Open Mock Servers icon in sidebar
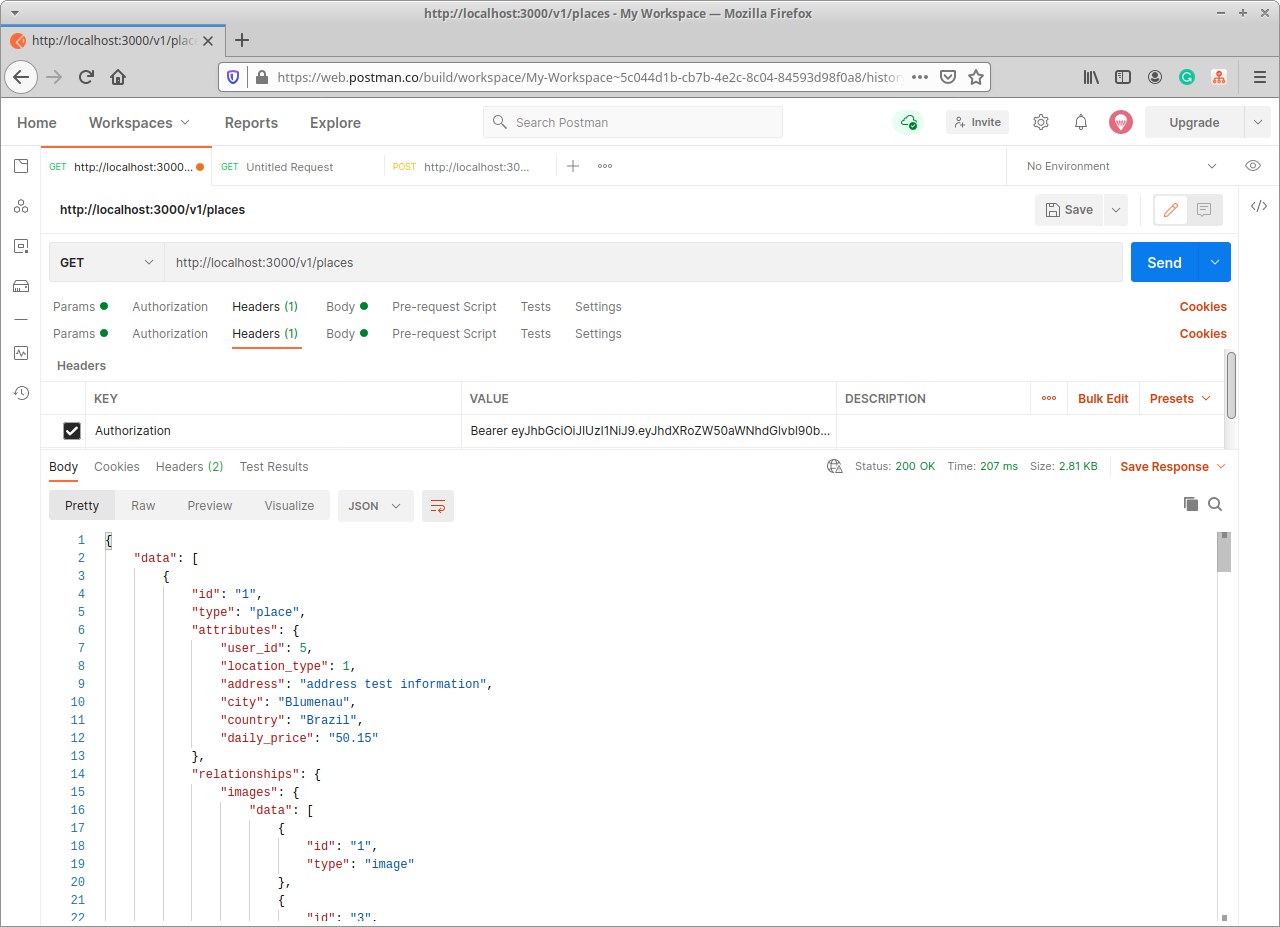This screenshot has width=1280, height=927. point(21,286)
